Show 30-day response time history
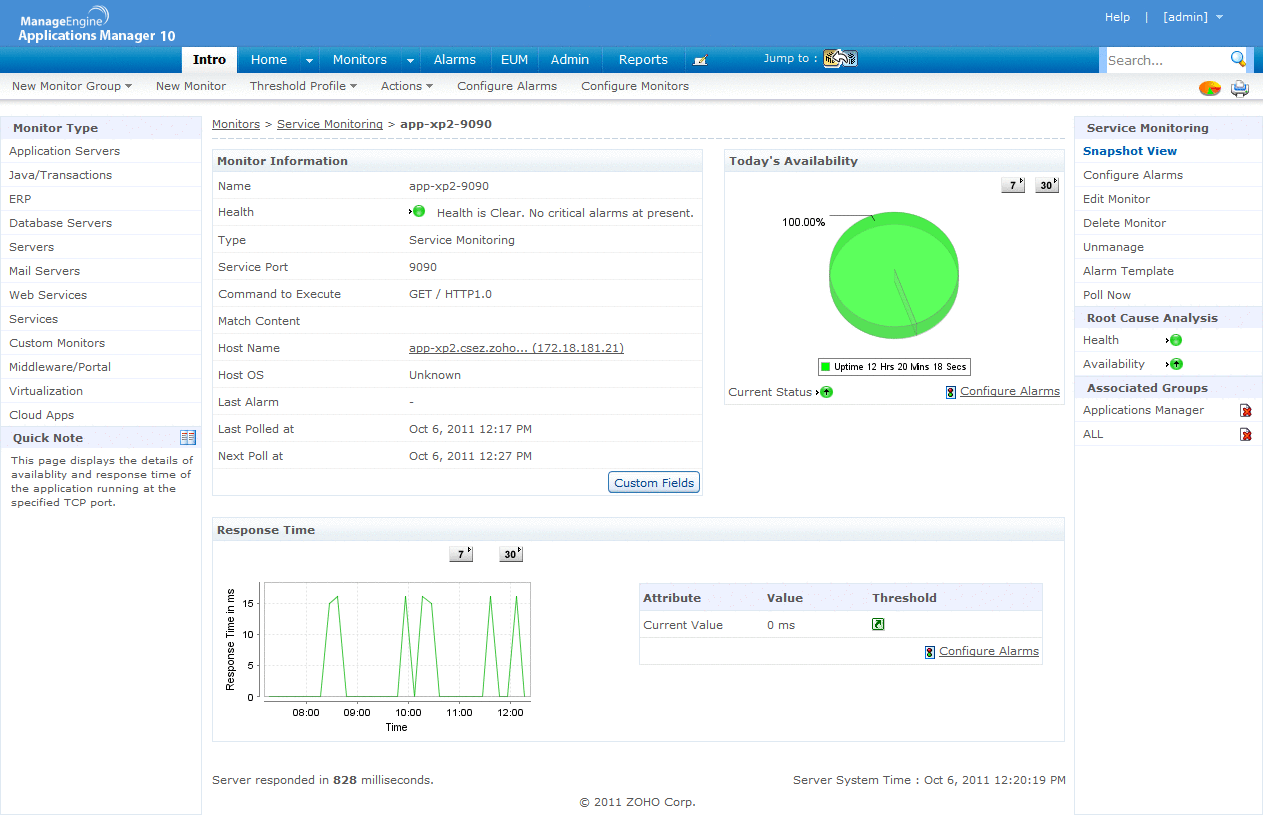 tap(511, 554)
